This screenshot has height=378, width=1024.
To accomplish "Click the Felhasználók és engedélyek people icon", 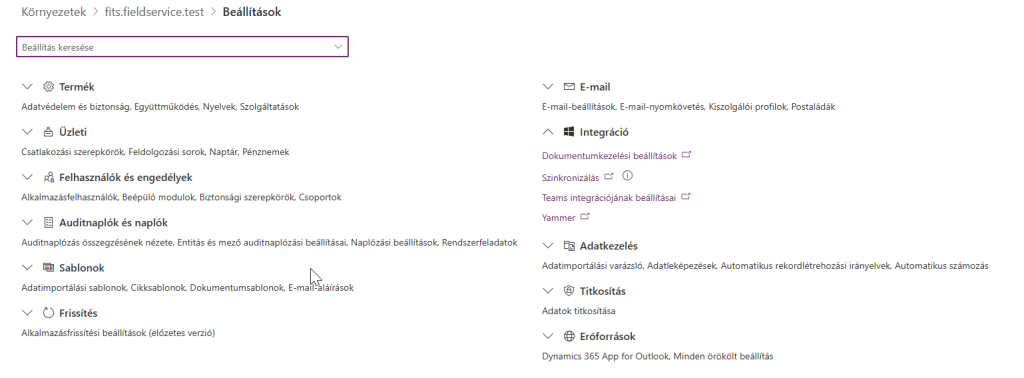I will coord(48,178).
